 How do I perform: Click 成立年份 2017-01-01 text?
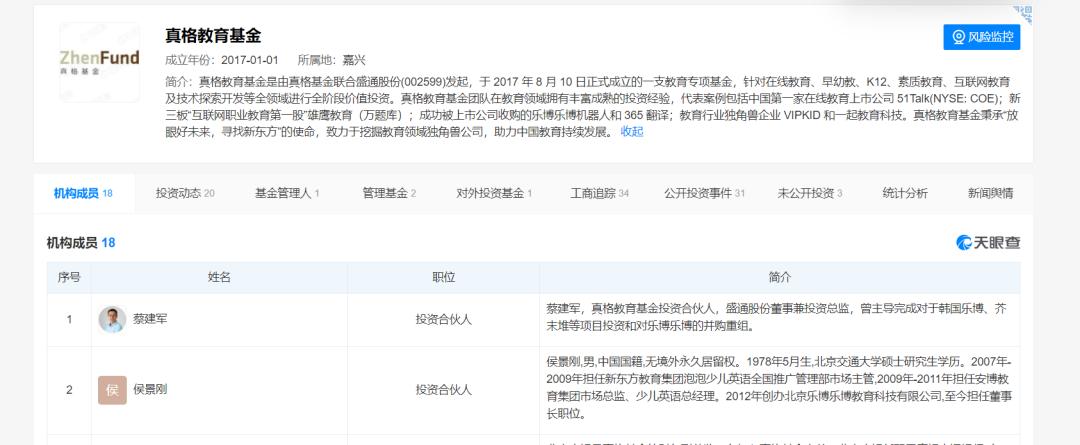tap(222, 60)
